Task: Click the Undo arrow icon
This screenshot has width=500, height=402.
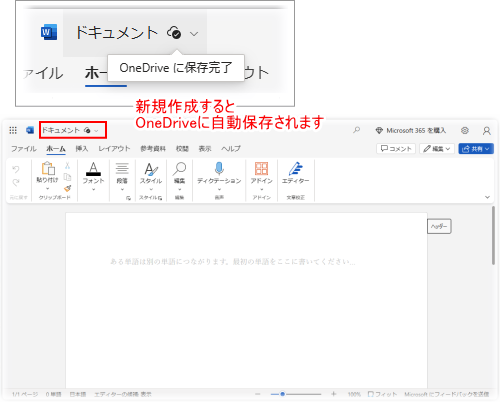Action: (x=16, y=169)
